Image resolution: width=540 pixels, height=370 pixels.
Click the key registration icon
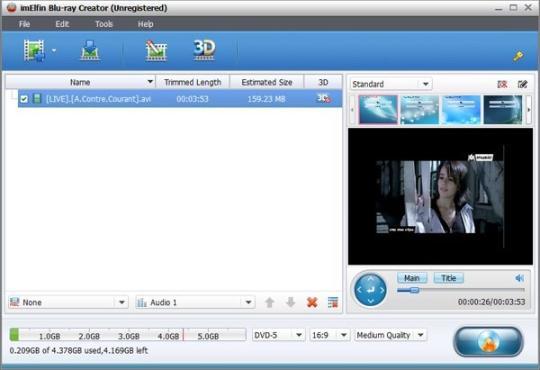tap(518, 56)
